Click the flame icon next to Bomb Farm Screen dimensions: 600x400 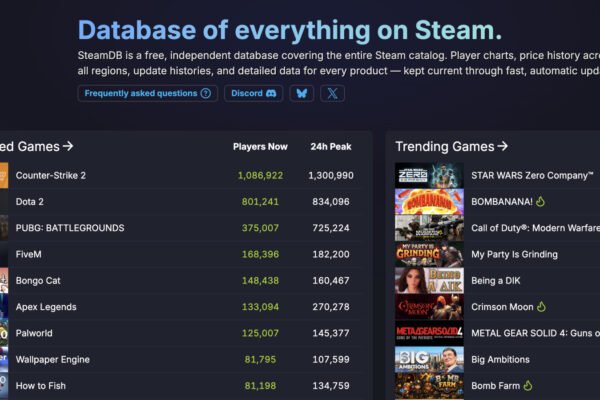click(528, 385)
